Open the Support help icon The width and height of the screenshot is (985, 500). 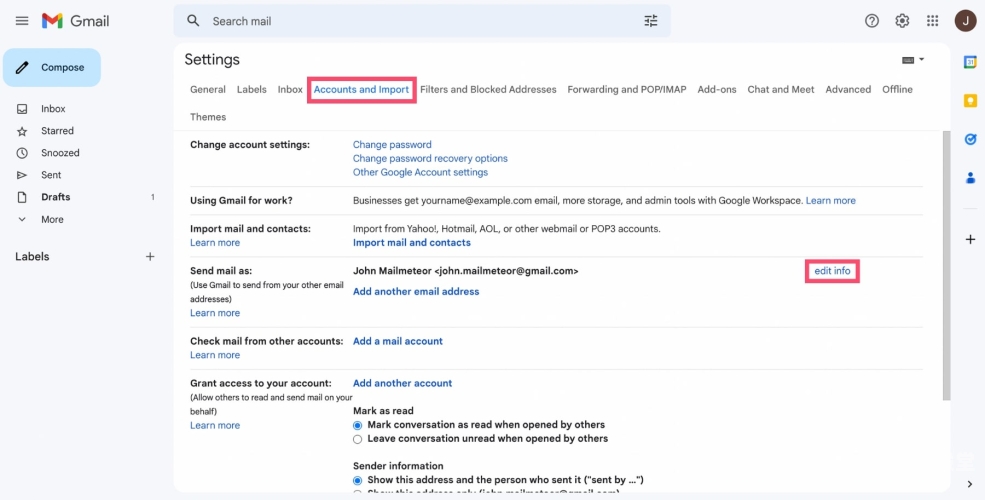[872, 21]
